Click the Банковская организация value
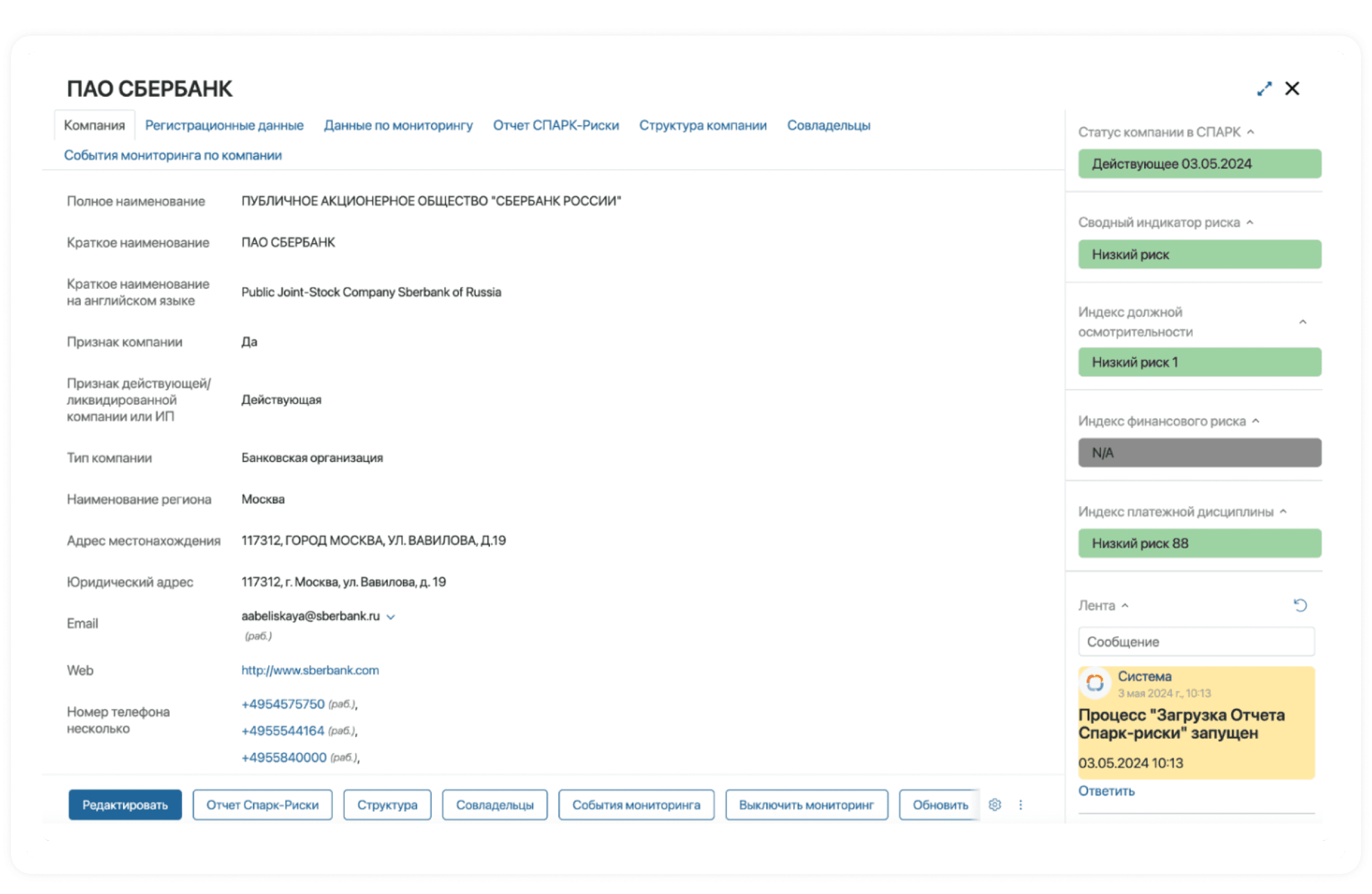 (x=312, y=458)
